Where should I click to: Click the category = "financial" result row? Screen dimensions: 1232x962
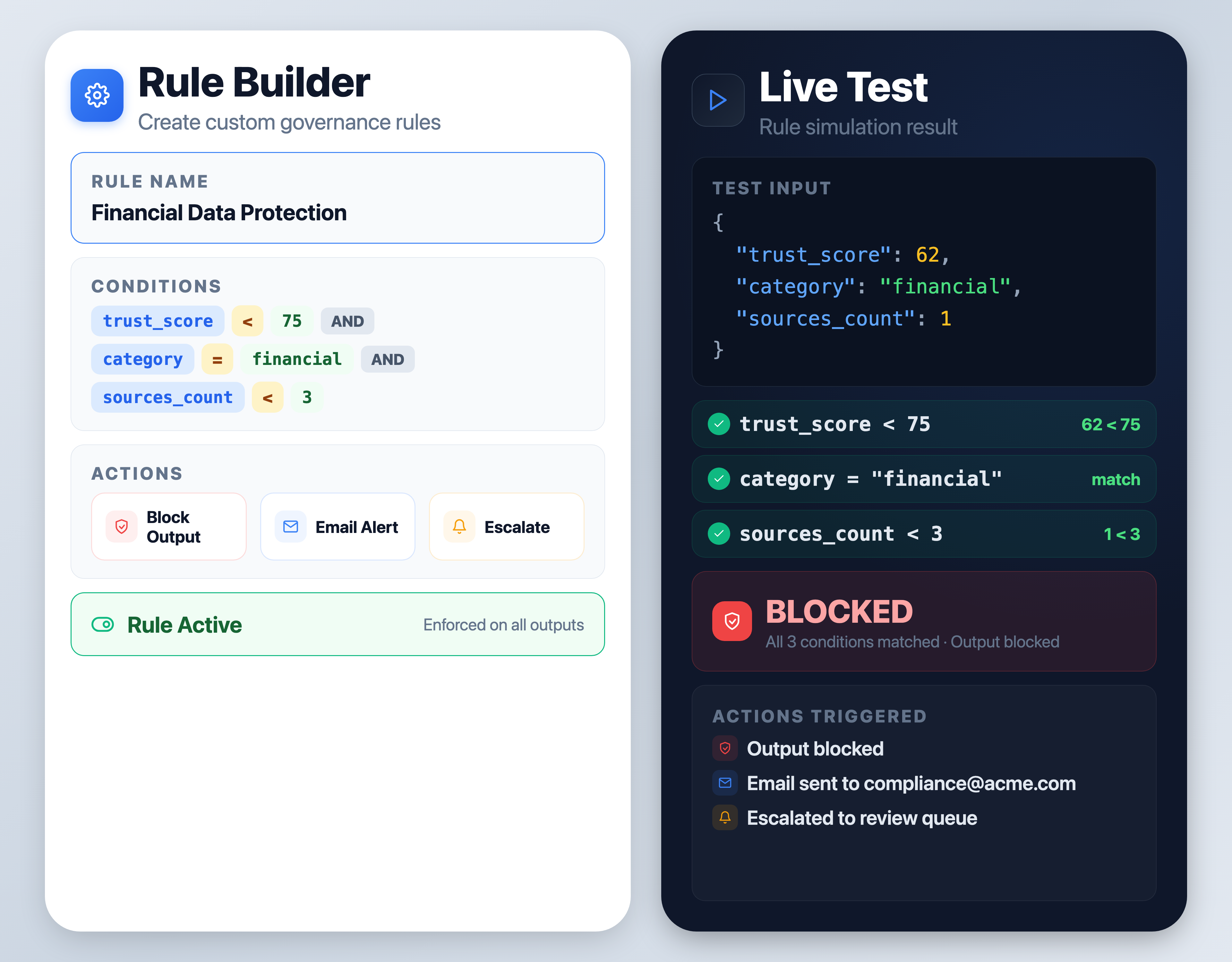(923, 479)
